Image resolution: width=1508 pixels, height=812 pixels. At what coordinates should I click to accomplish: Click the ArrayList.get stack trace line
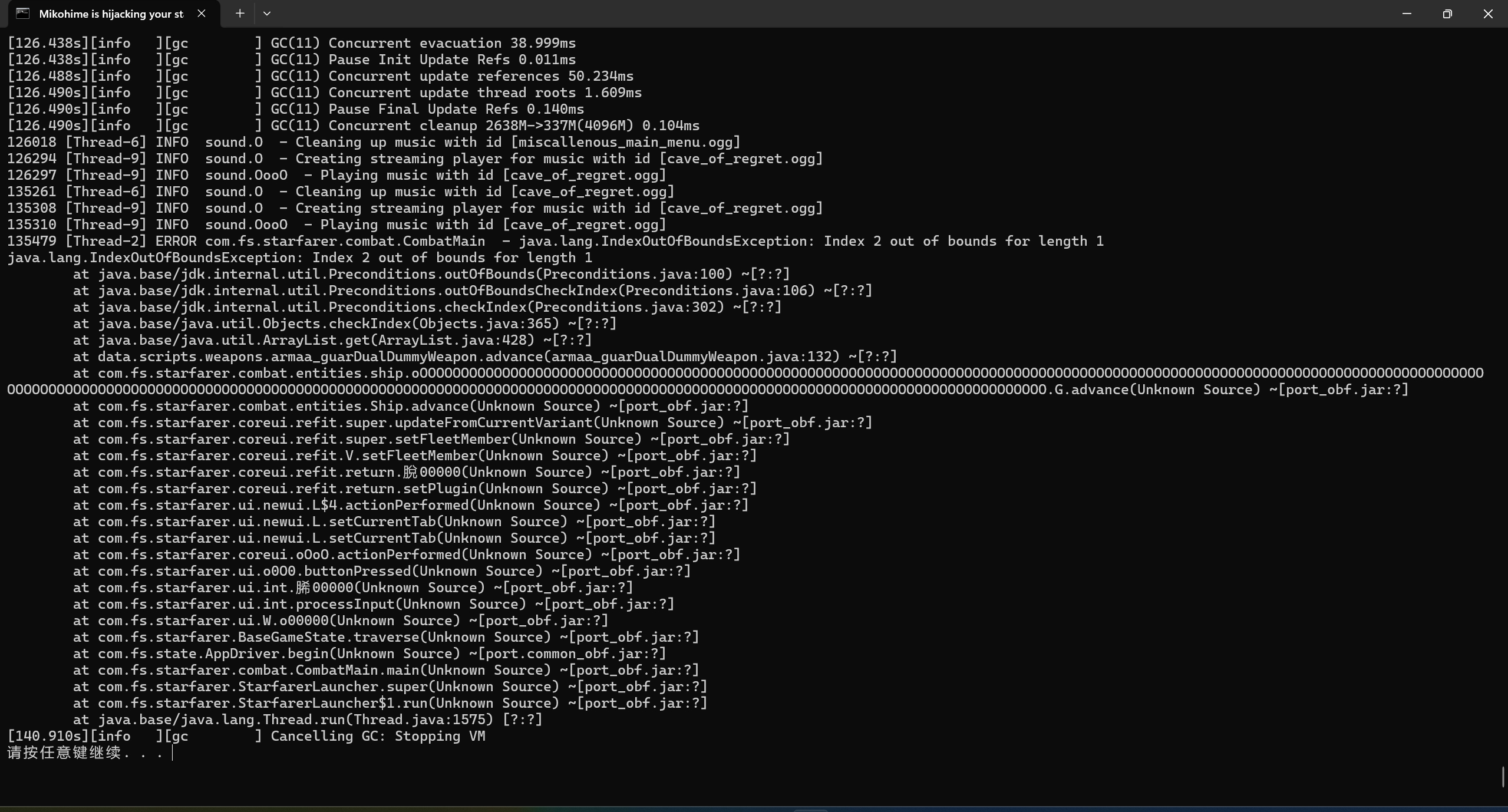pos(332,340)
